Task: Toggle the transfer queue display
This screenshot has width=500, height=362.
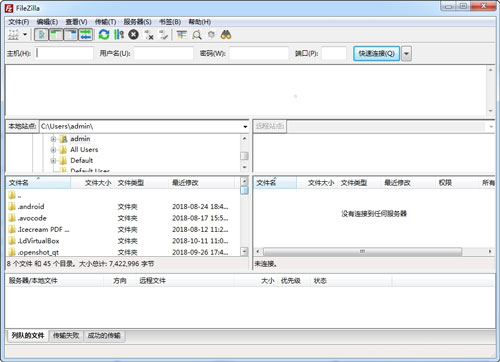Action: [x=86, y=35]
